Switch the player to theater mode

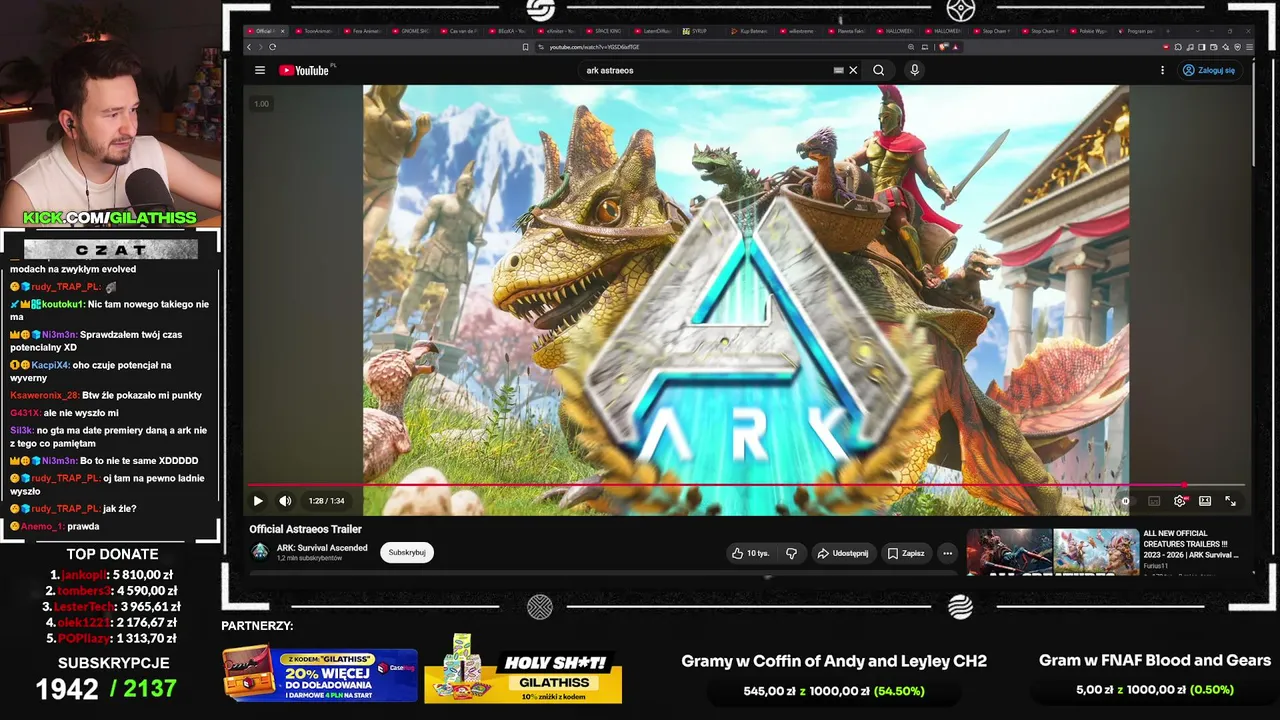point(1205,501)
